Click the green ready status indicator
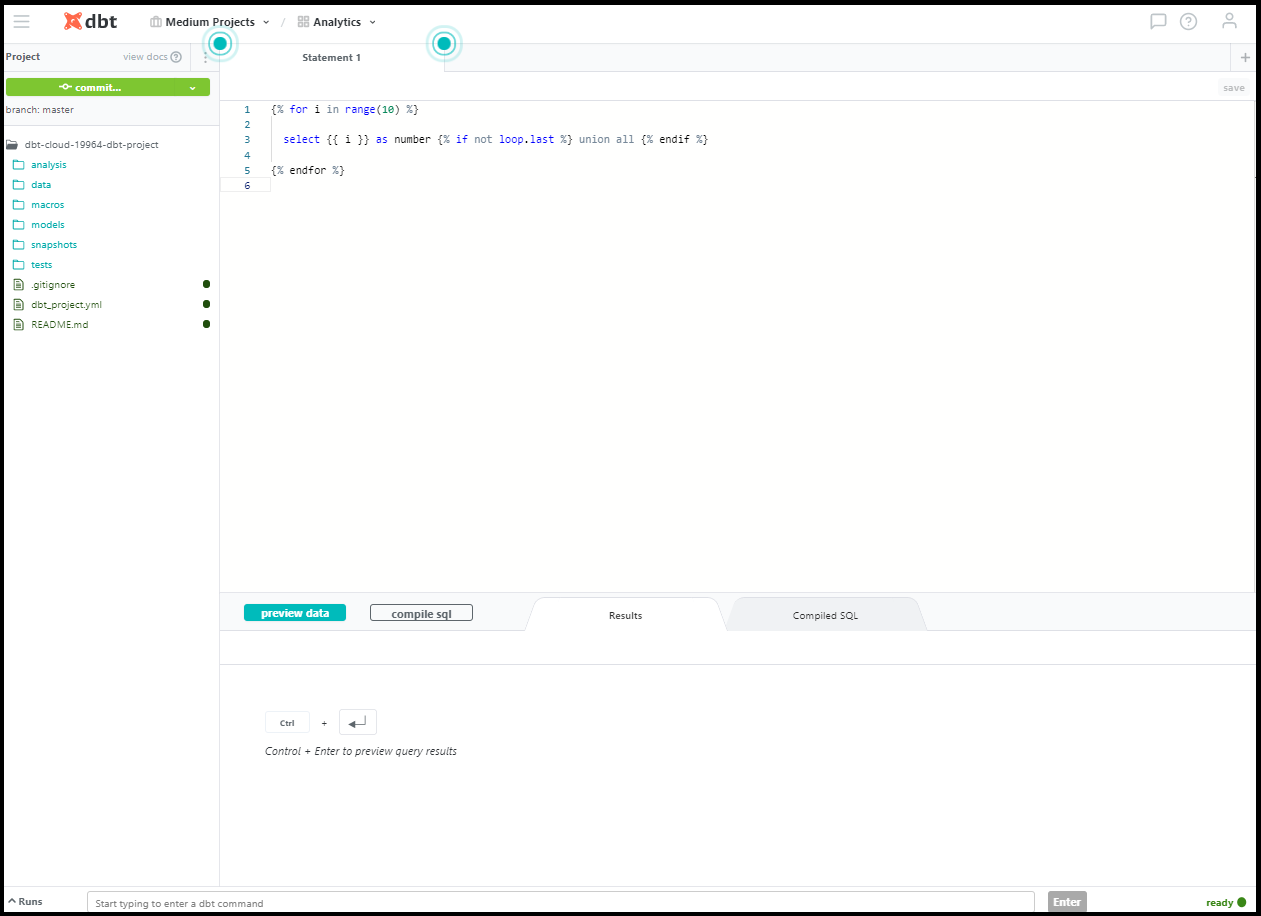Image resolution: width=1261 pixels, height=916 pixels. pyautogui.click(x=1242, y=902)
